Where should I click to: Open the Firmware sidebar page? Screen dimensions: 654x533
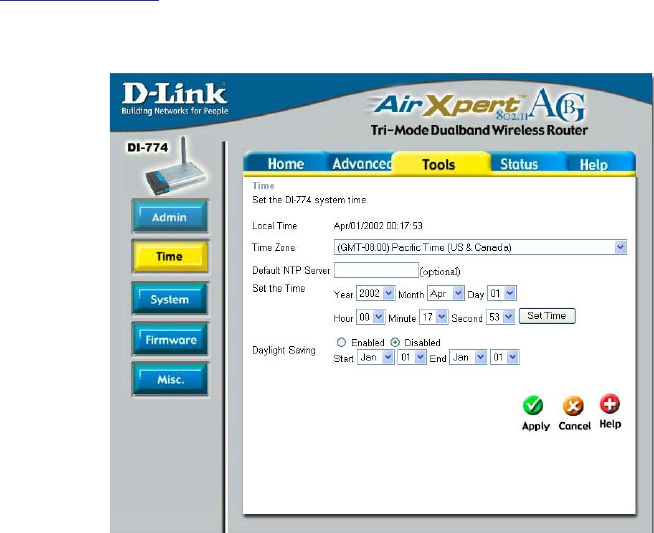tap(170, 339)
